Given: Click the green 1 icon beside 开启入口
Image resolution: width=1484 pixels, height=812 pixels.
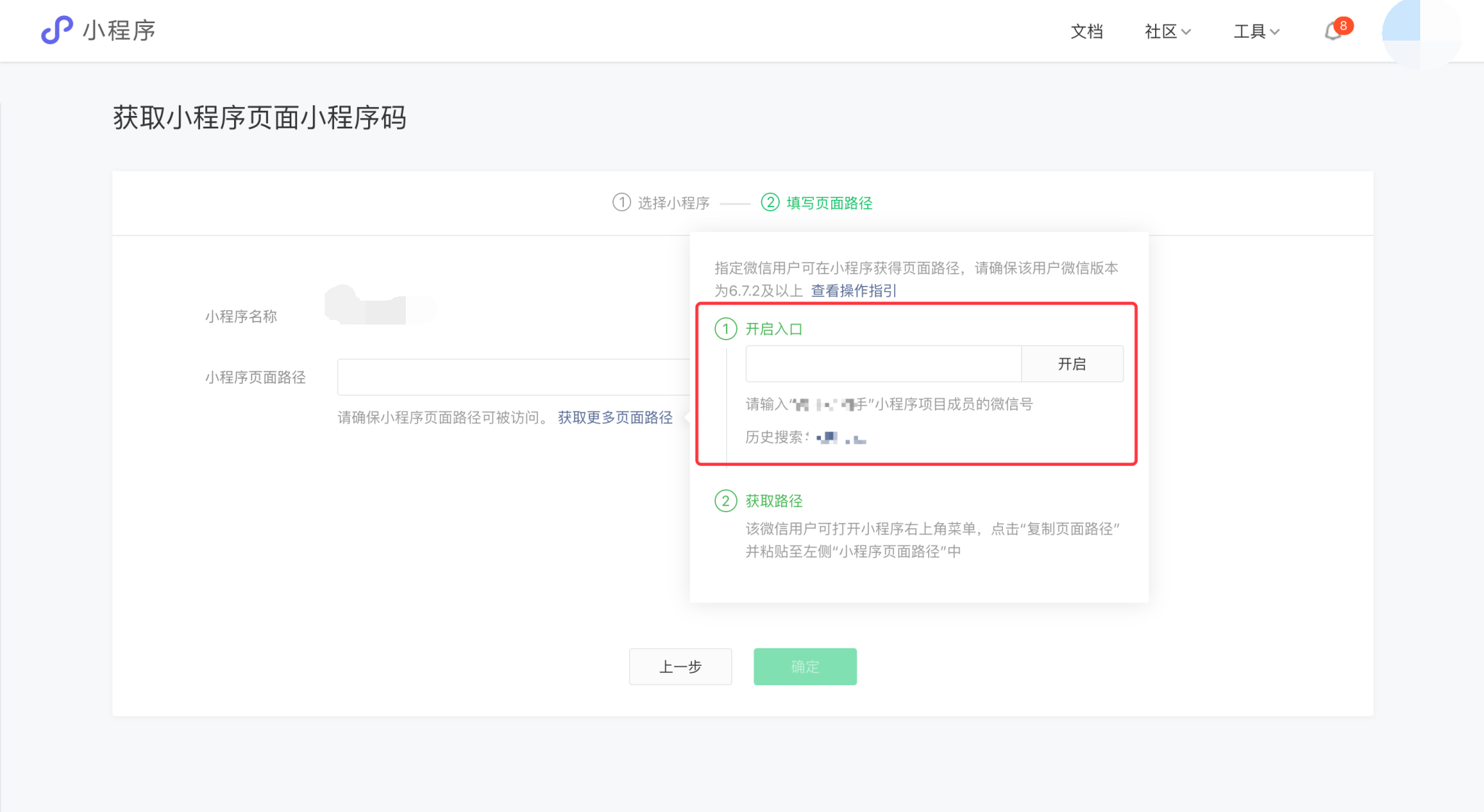Looking at the screenshot, I should [x=725, y=329].
